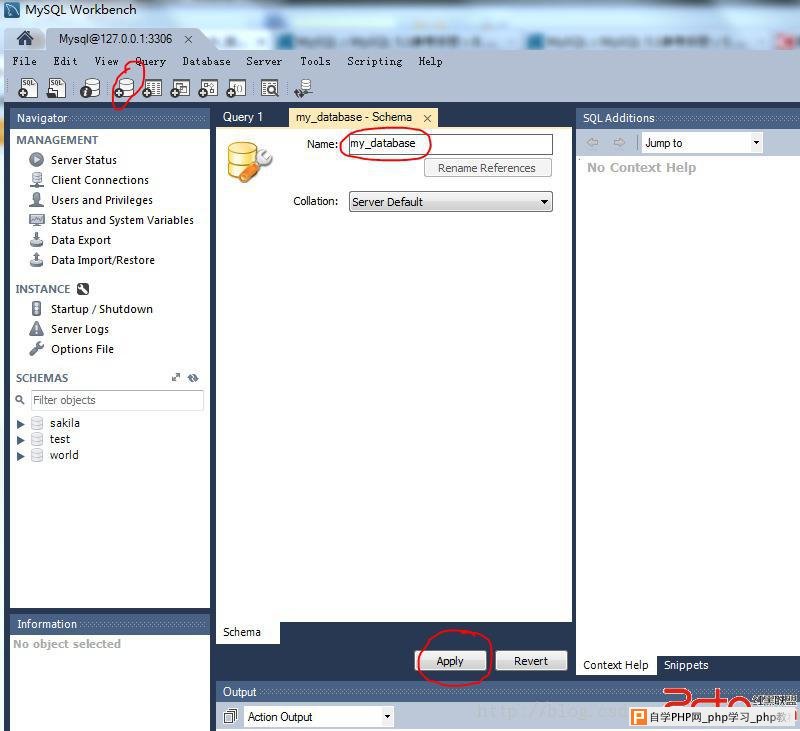Expand the world schema

click(20, 456)
